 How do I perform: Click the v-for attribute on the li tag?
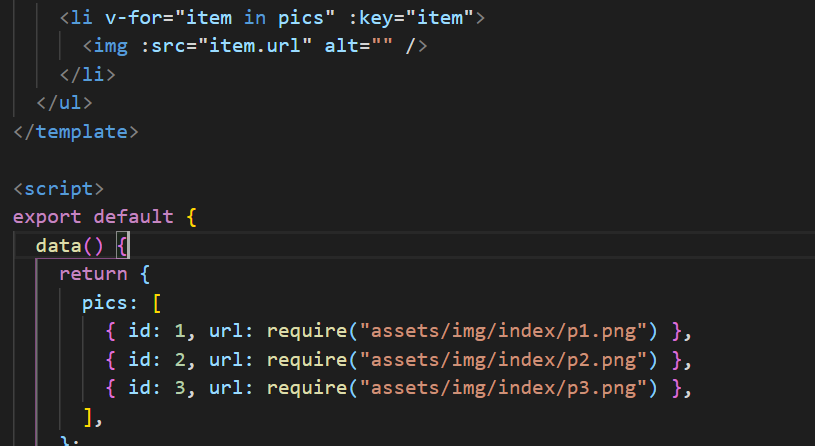[127, 17]
